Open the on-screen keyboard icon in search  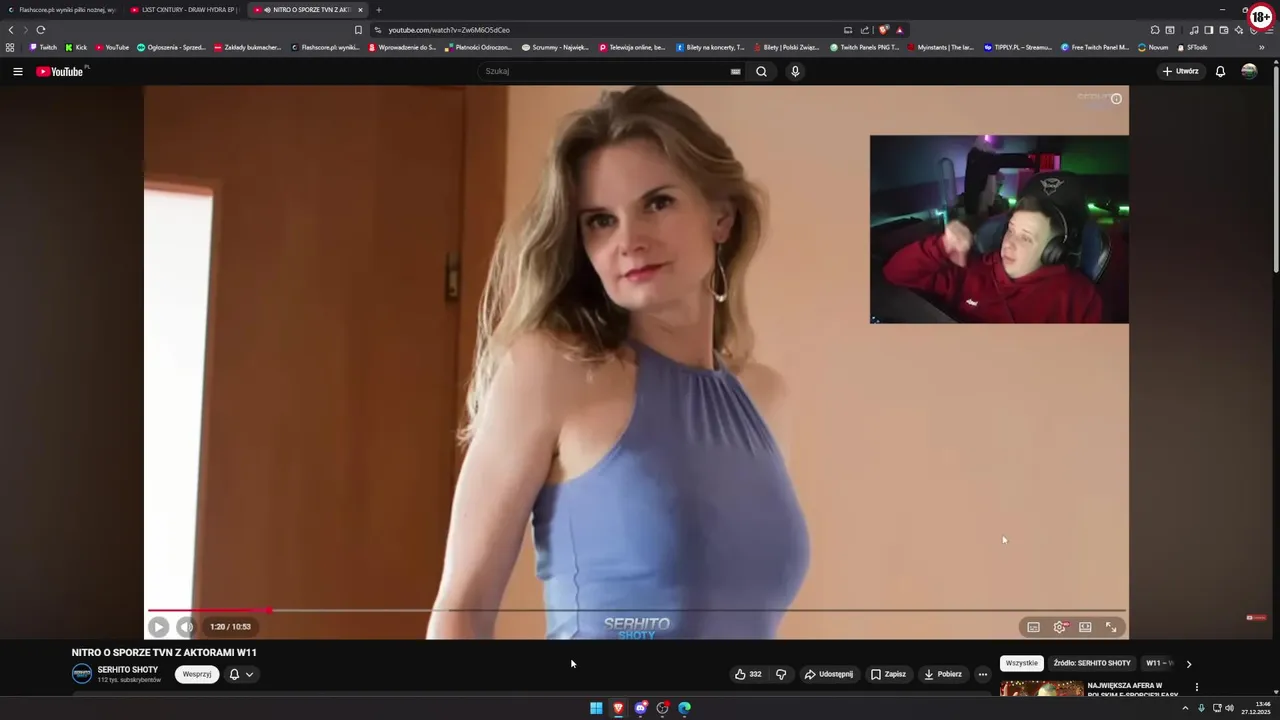coord(735,71)
